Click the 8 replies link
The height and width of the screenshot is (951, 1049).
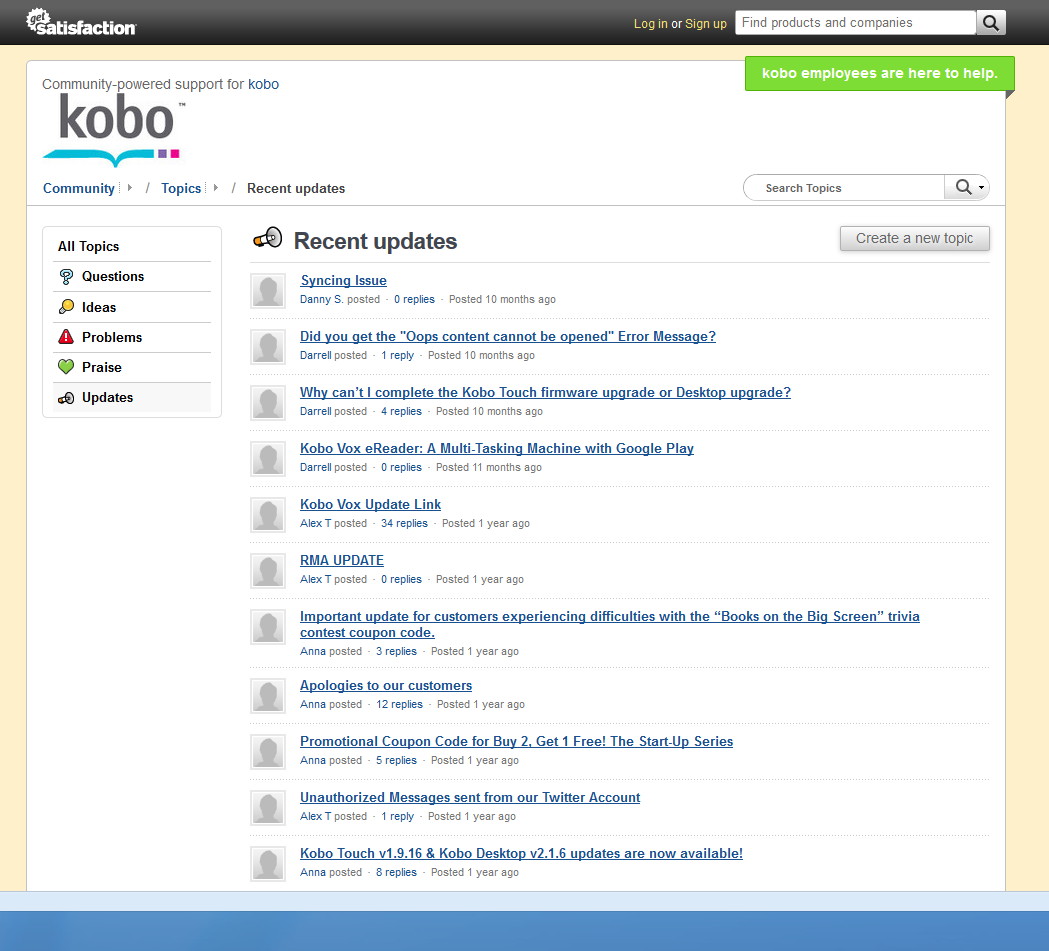[396, 872]
